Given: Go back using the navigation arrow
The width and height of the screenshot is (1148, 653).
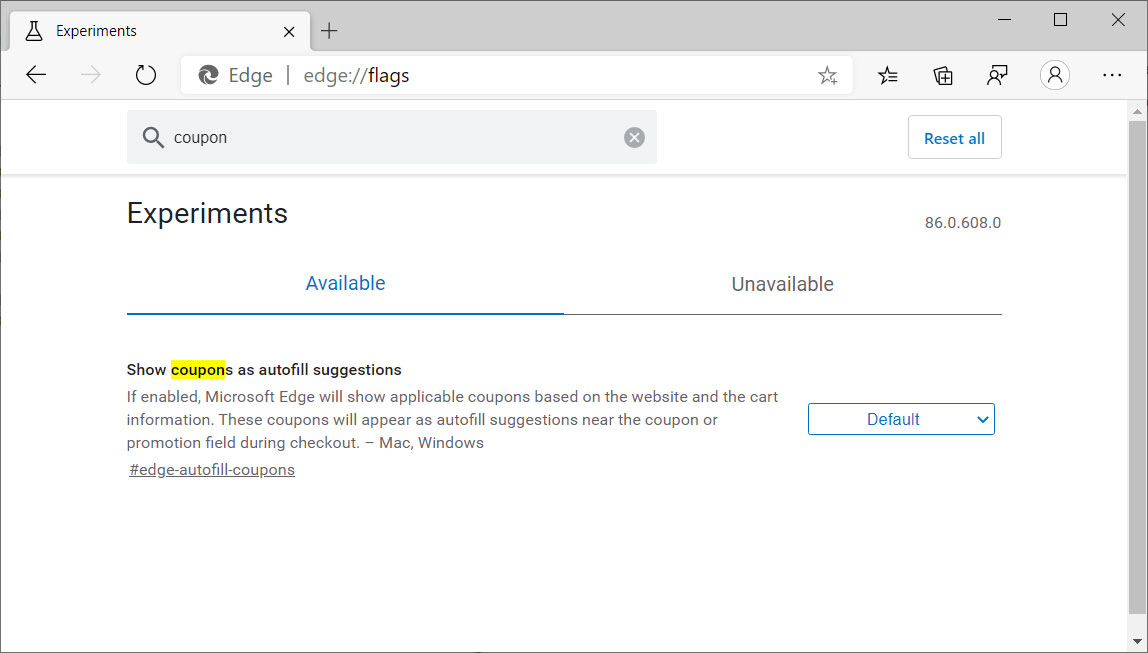Looking at the screenshot, I should pos(36,74).
